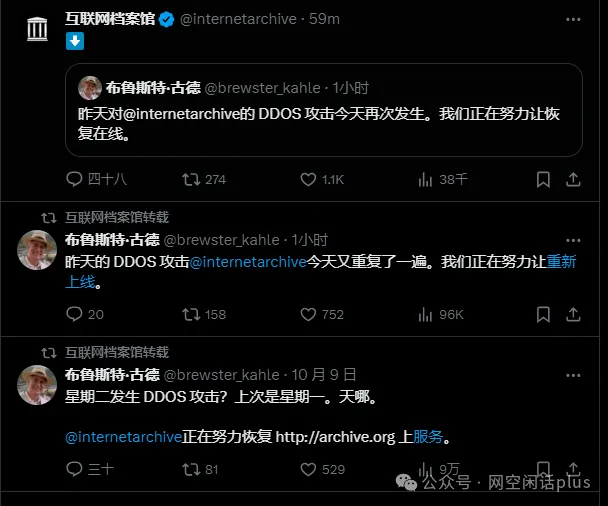Open more options for the second tweet
Screen dimensions: 608x506
tap(573, 240)
